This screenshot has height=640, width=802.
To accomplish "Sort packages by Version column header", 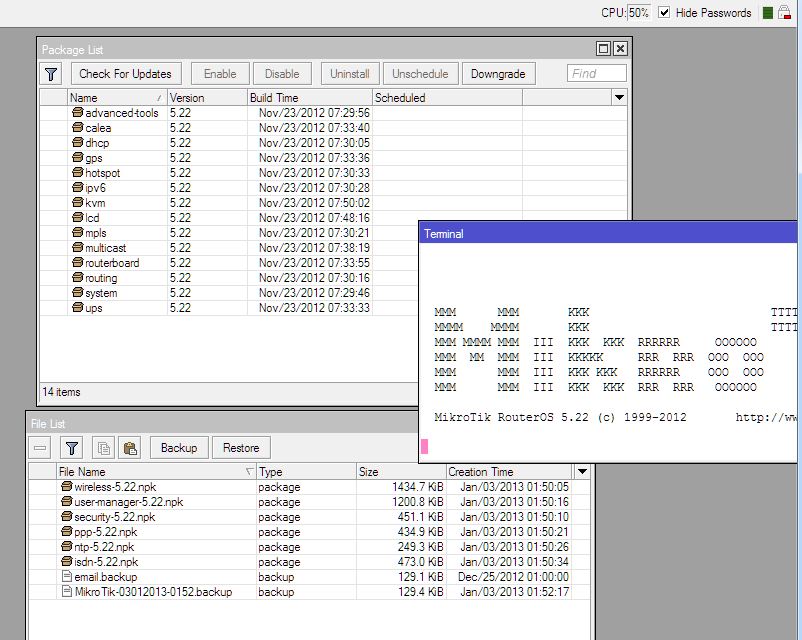I will click(x=207, y=98).
